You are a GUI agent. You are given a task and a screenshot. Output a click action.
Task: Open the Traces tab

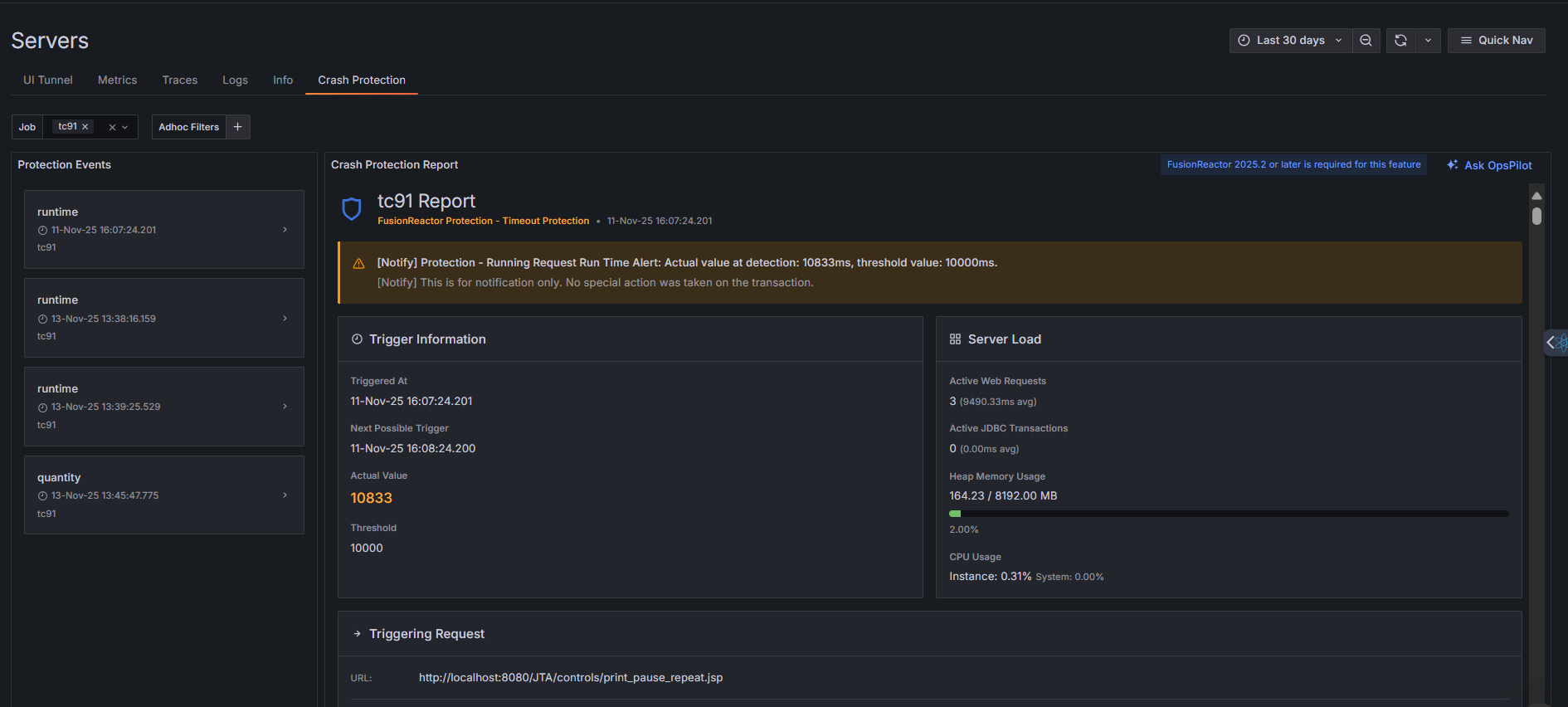click(x=180, y=80)
